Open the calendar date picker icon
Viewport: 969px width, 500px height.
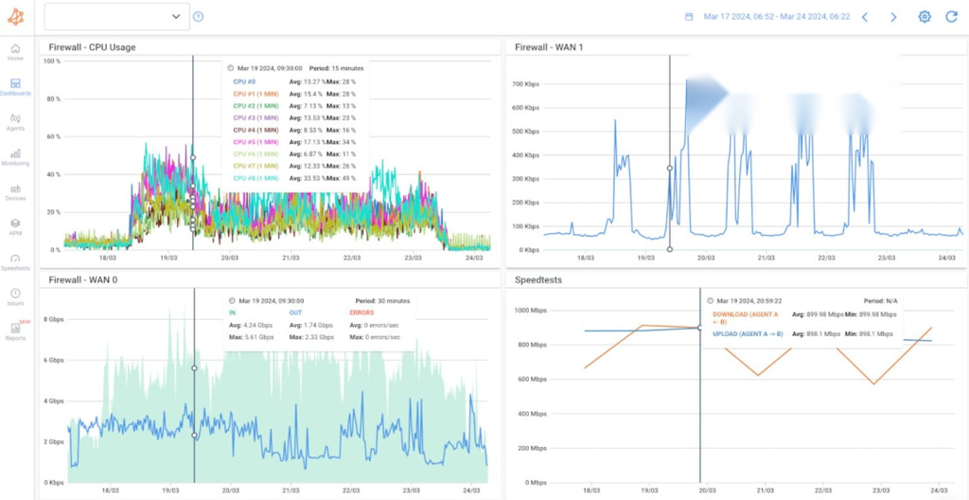(x=689, y=17)
